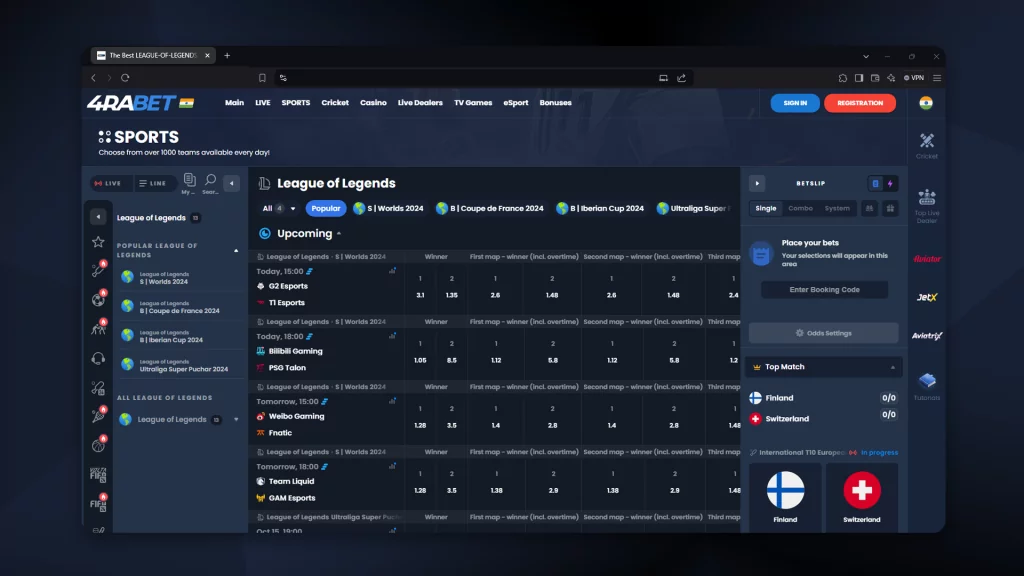1024x576 pixels.
Task: Collapse Popular League of Legends section
Action: coord(236,251)
